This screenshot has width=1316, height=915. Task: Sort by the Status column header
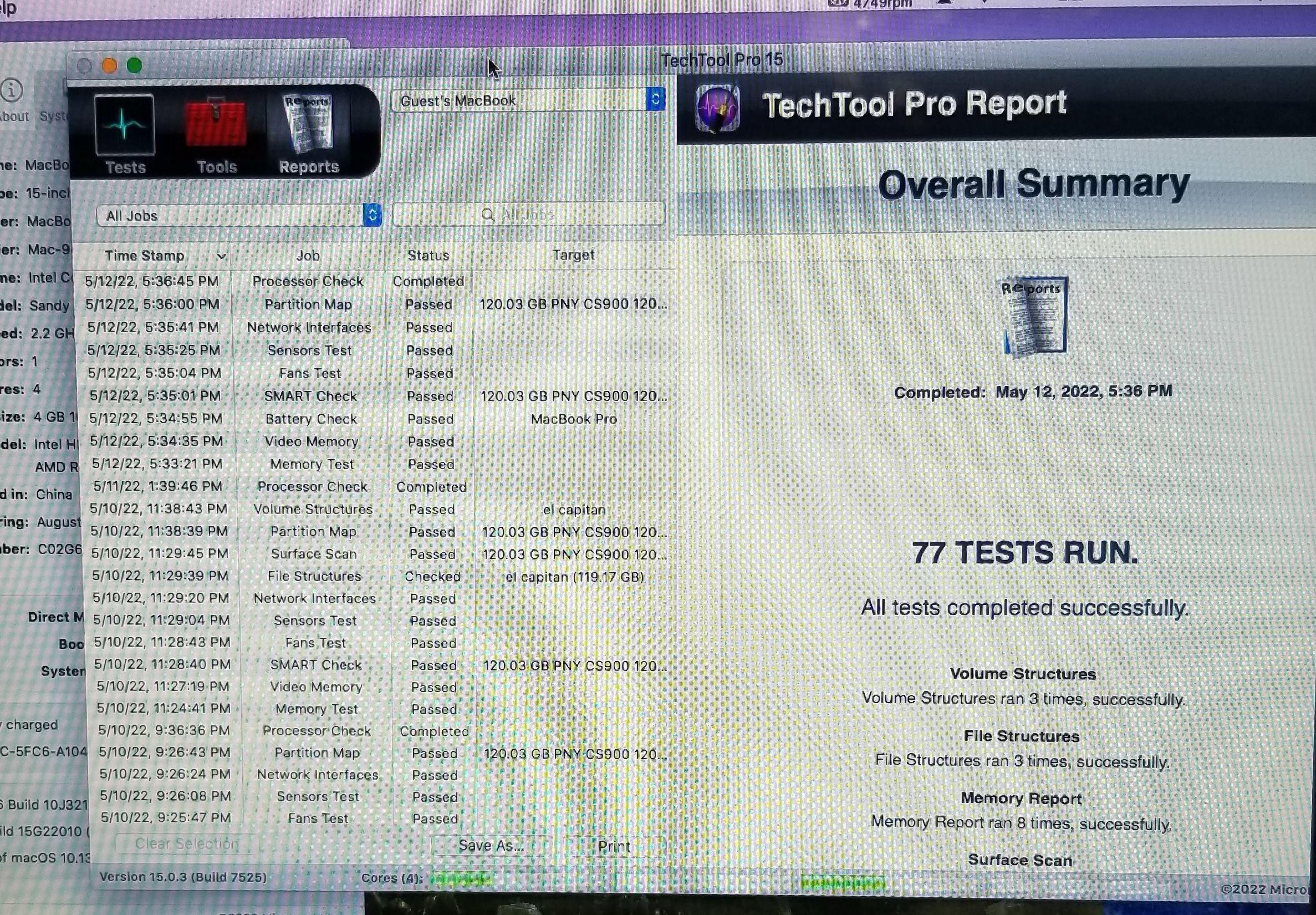point(428,256)
